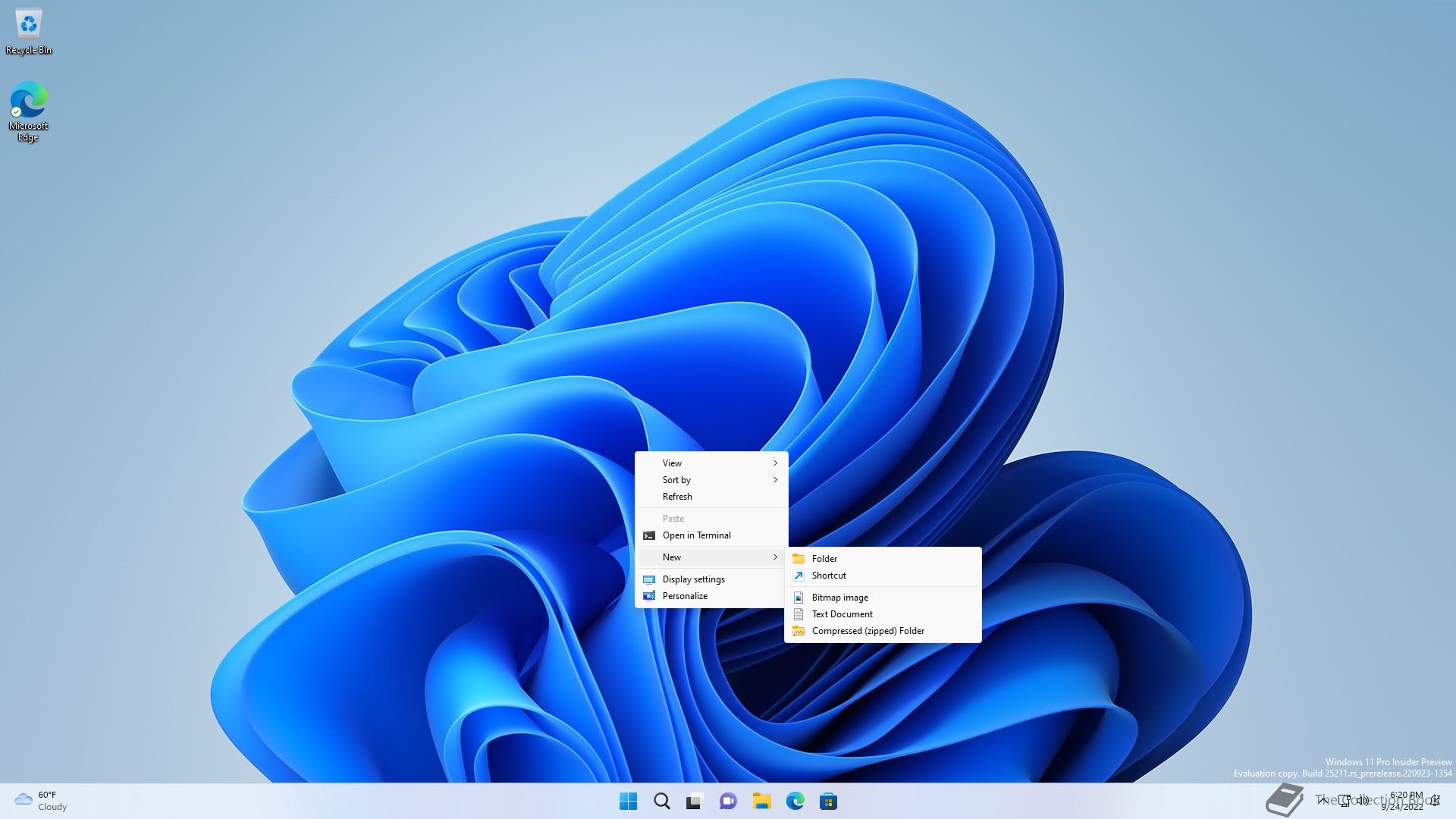
Task: Open the weather widget showing 60°F Cloudy
Action: click(x=42, y=801)
